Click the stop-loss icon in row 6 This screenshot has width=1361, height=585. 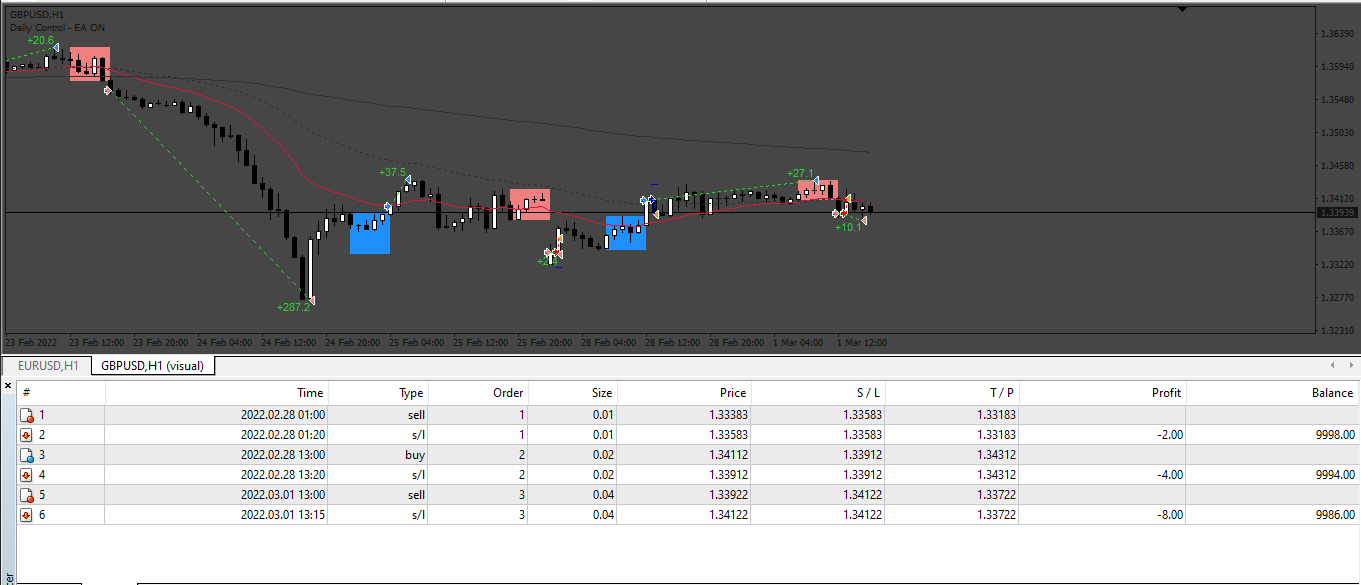pyautogui.click(x=27, y=515)
